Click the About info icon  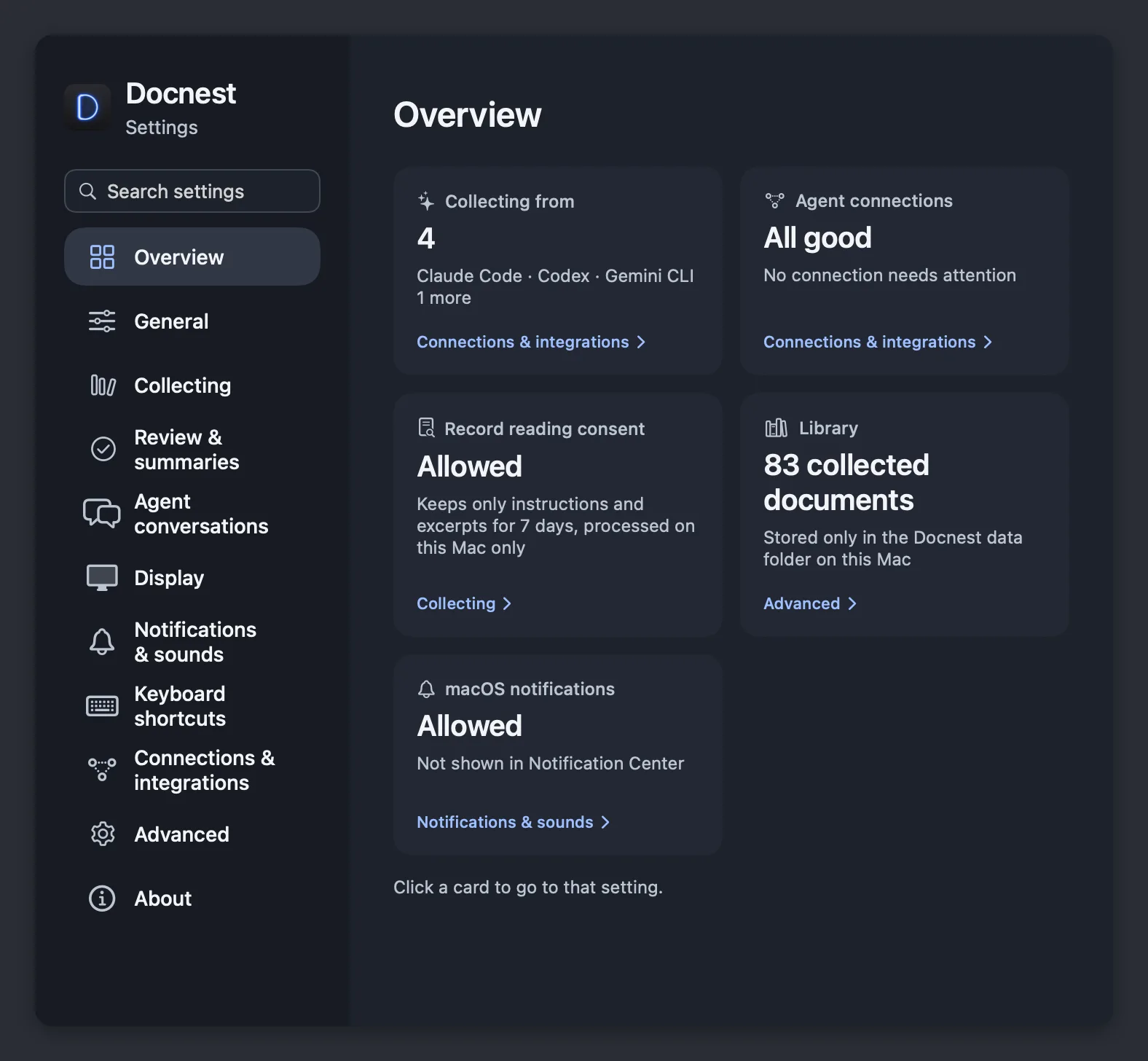coord(102,898)
